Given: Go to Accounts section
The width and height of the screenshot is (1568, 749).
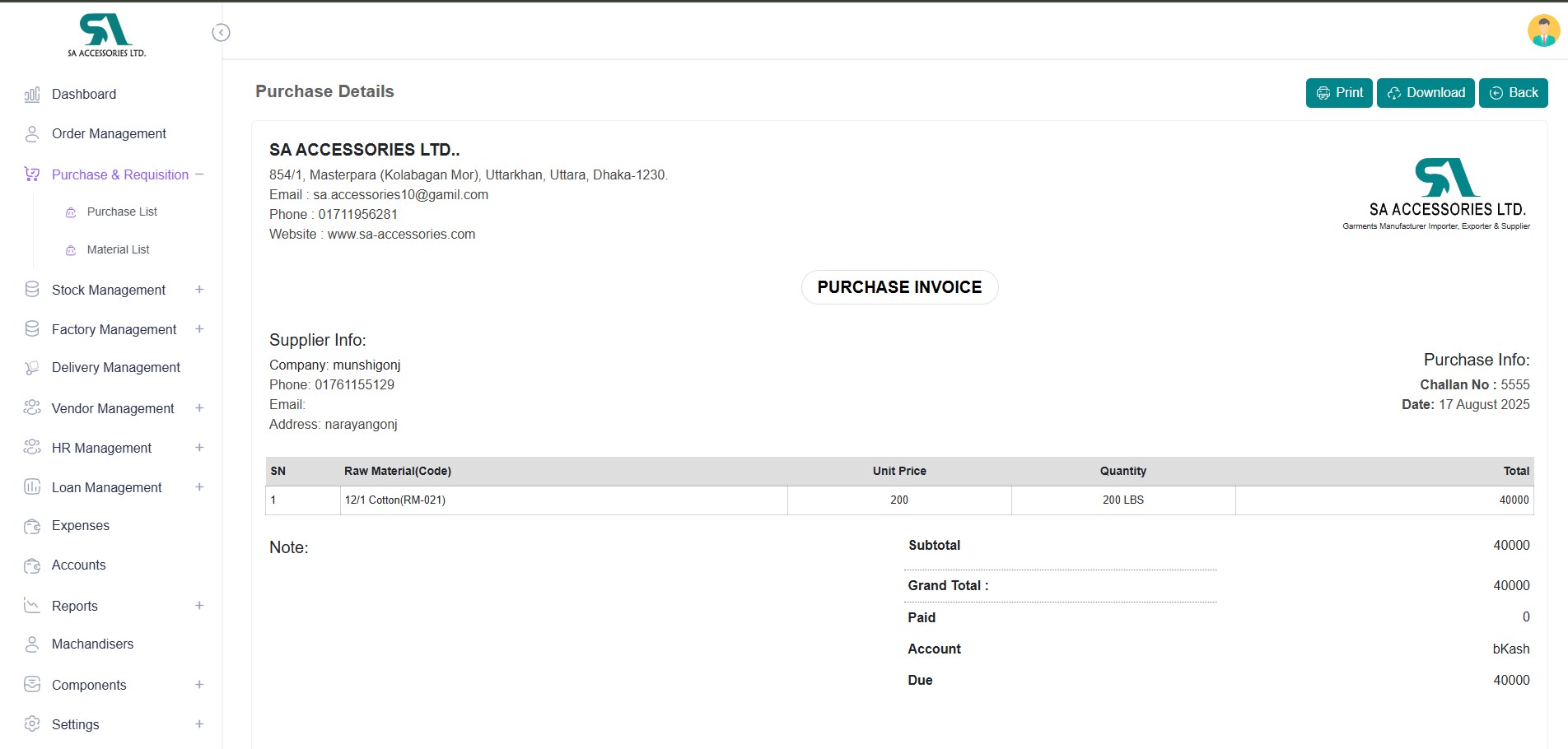Looking at the screenshot, I should [78, 565].
